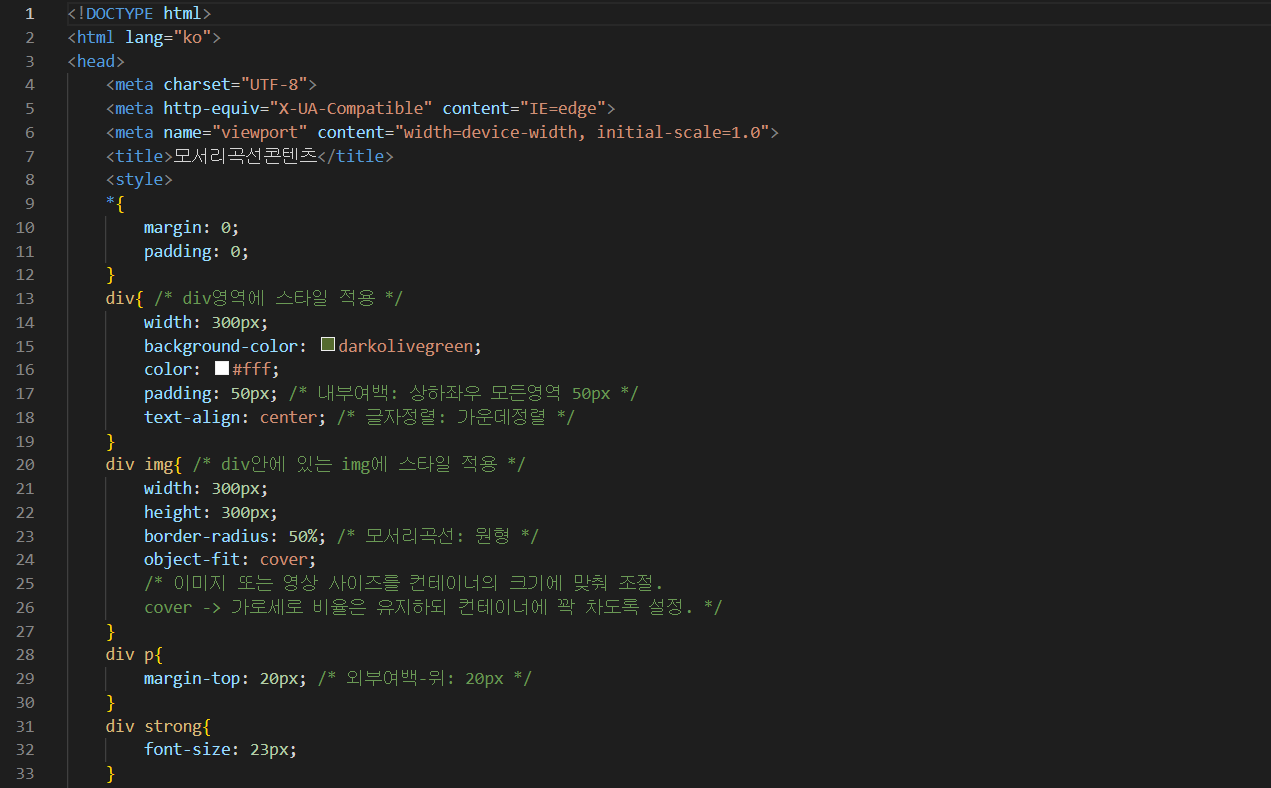Select line number 8 in the gutter
Viewport: 1271px width, 788px height.
pyautogui.click(x=29, y=180)
